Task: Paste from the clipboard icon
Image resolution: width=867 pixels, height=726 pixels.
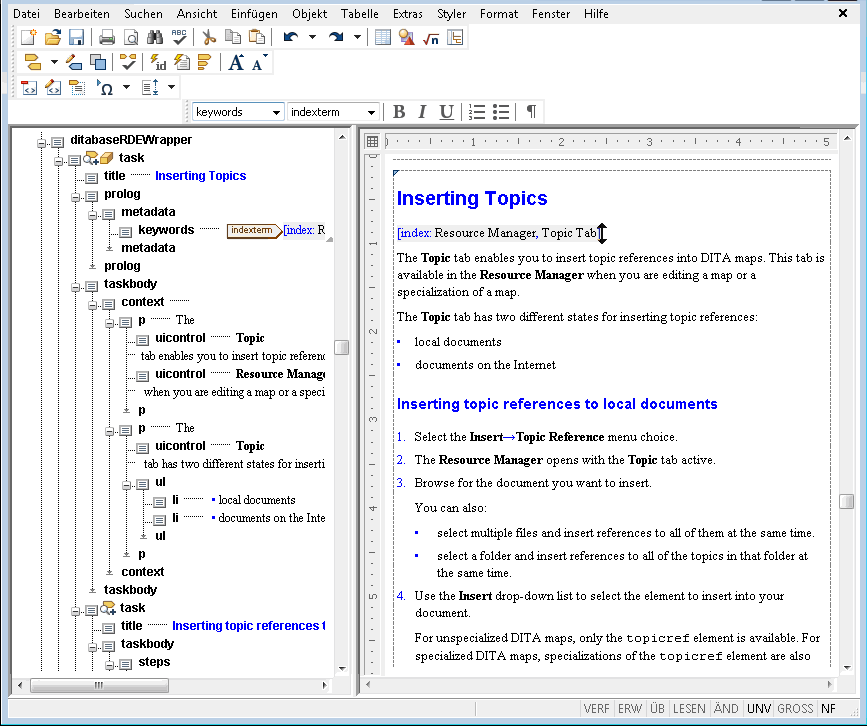Action: point(257,38)
